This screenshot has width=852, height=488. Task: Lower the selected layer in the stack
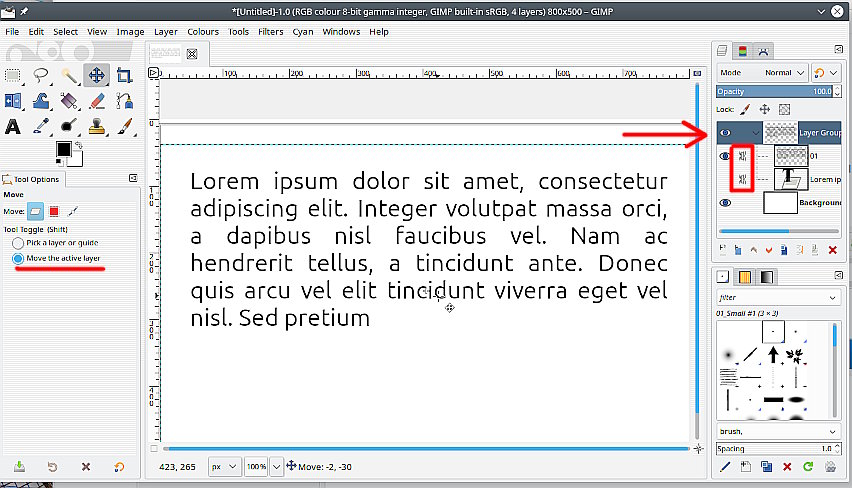[769, 251]
